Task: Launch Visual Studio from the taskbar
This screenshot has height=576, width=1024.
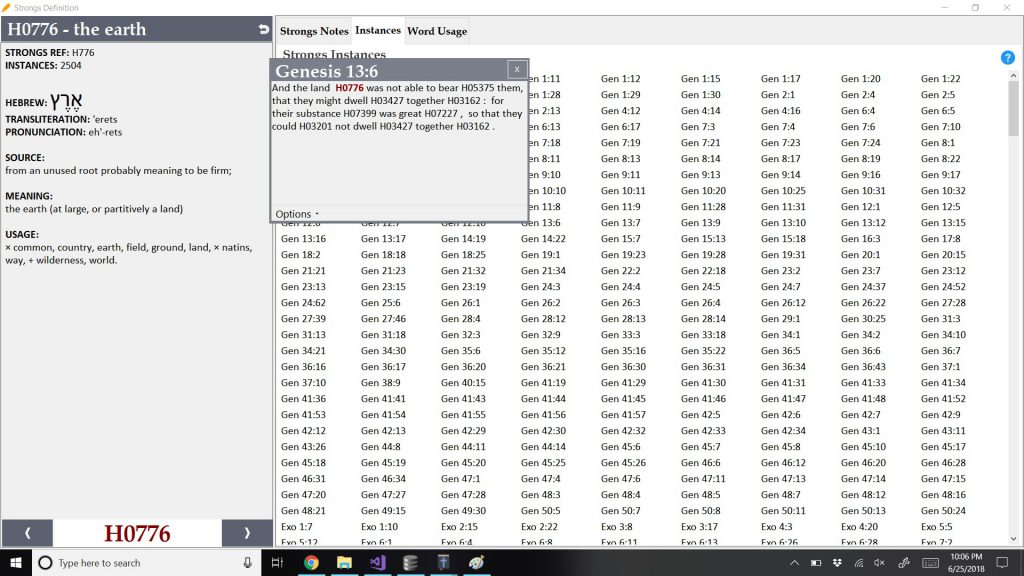Action: coord(377,563)
